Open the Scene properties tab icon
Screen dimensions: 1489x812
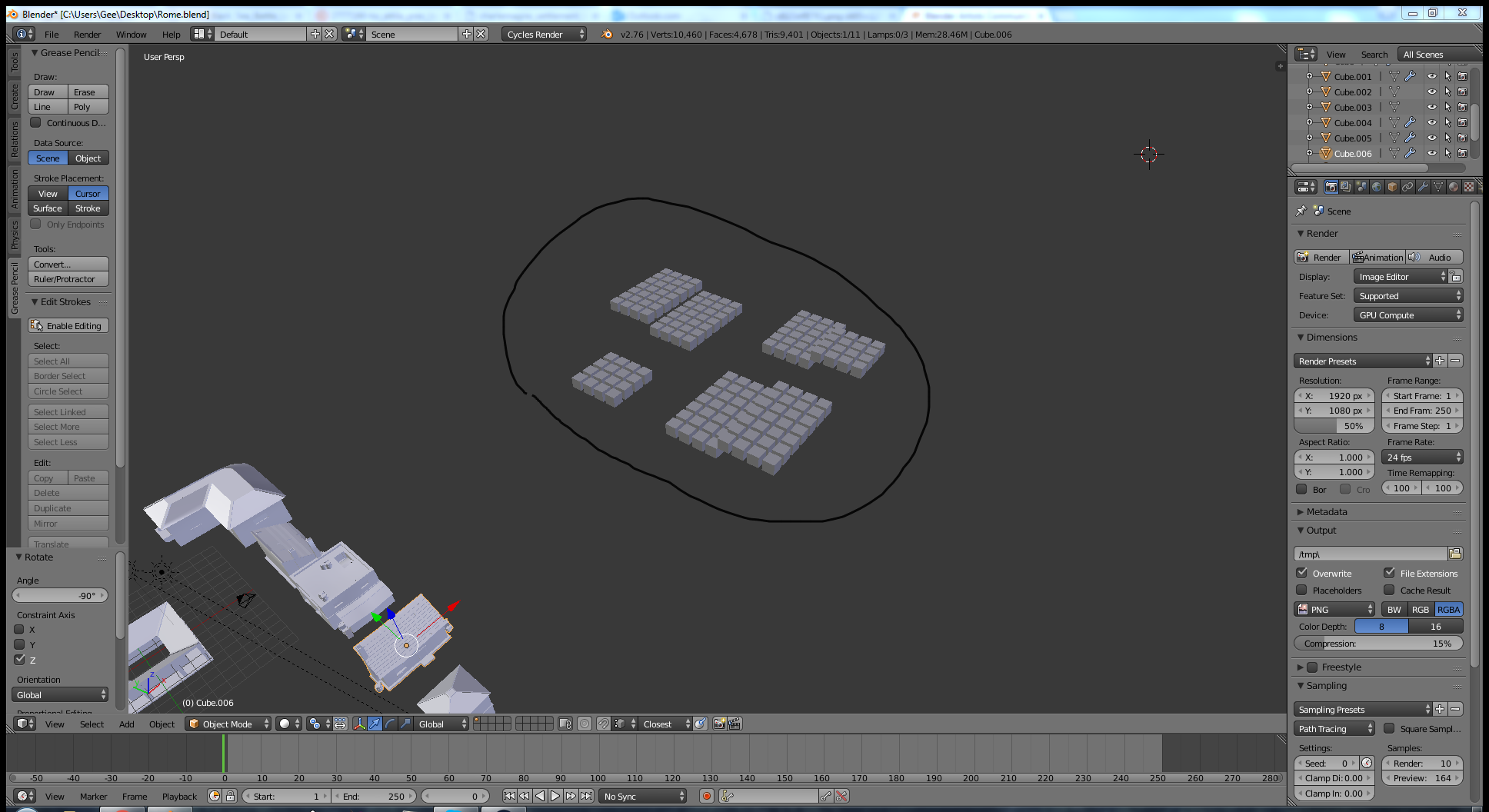click(1361, 187)
